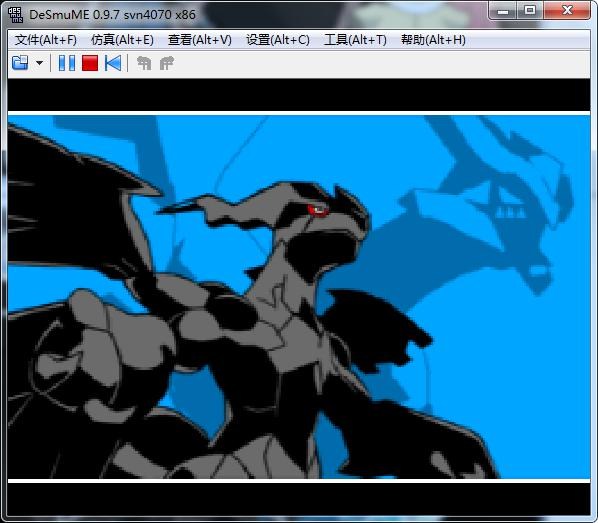Close the DeSmuME window
Viewport: 598px width, 523px height.
tap(567, 11)
